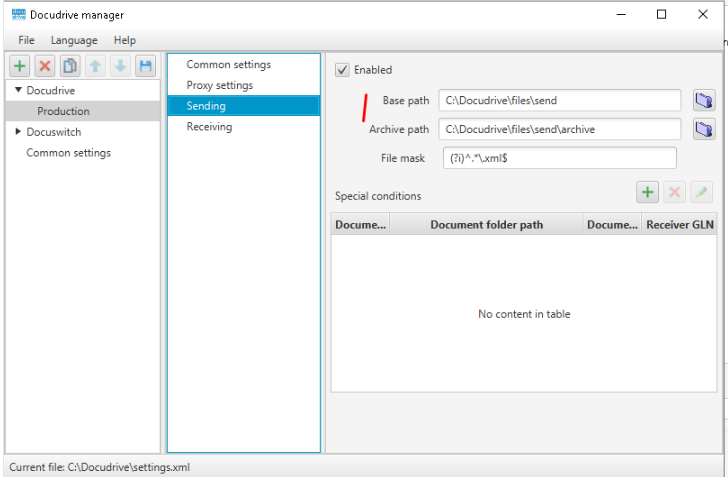Browse folder for Archive path
This screenshot has width=728, height=477.
pyautogui.click(x=704, y=129)
